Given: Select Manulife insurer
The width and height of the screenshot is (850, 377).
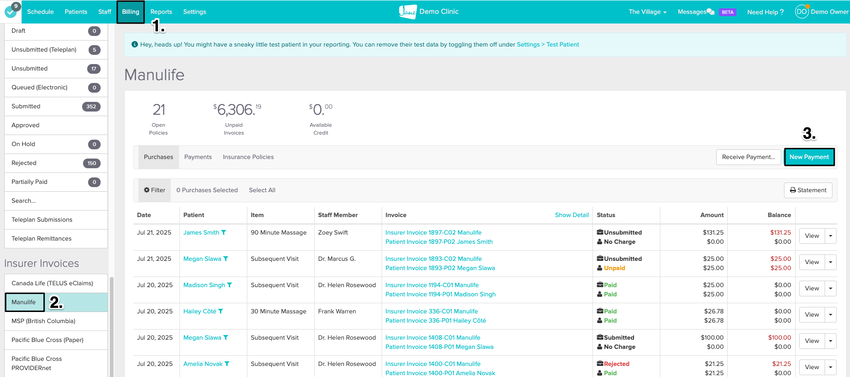Looking at the screenshot, I should click(56, 302).
